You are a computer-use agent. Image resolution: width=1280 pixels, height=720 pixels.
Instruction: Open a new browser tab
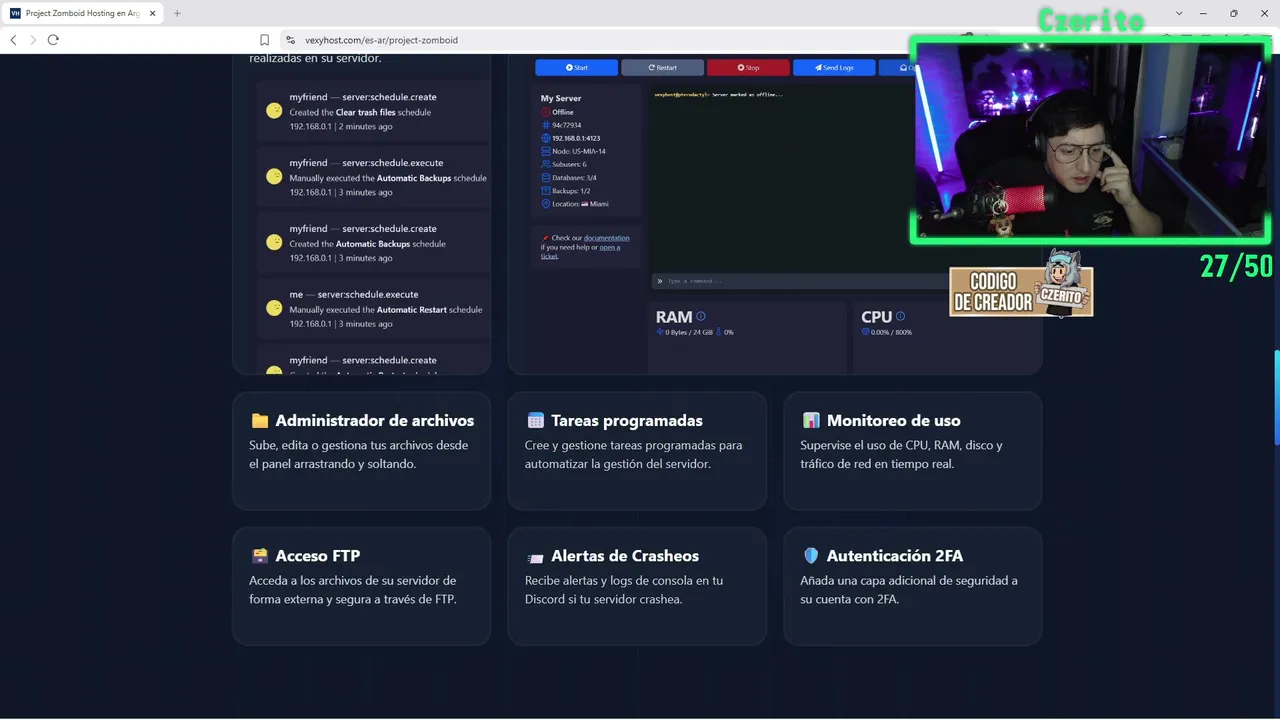(x=177, y=13)
